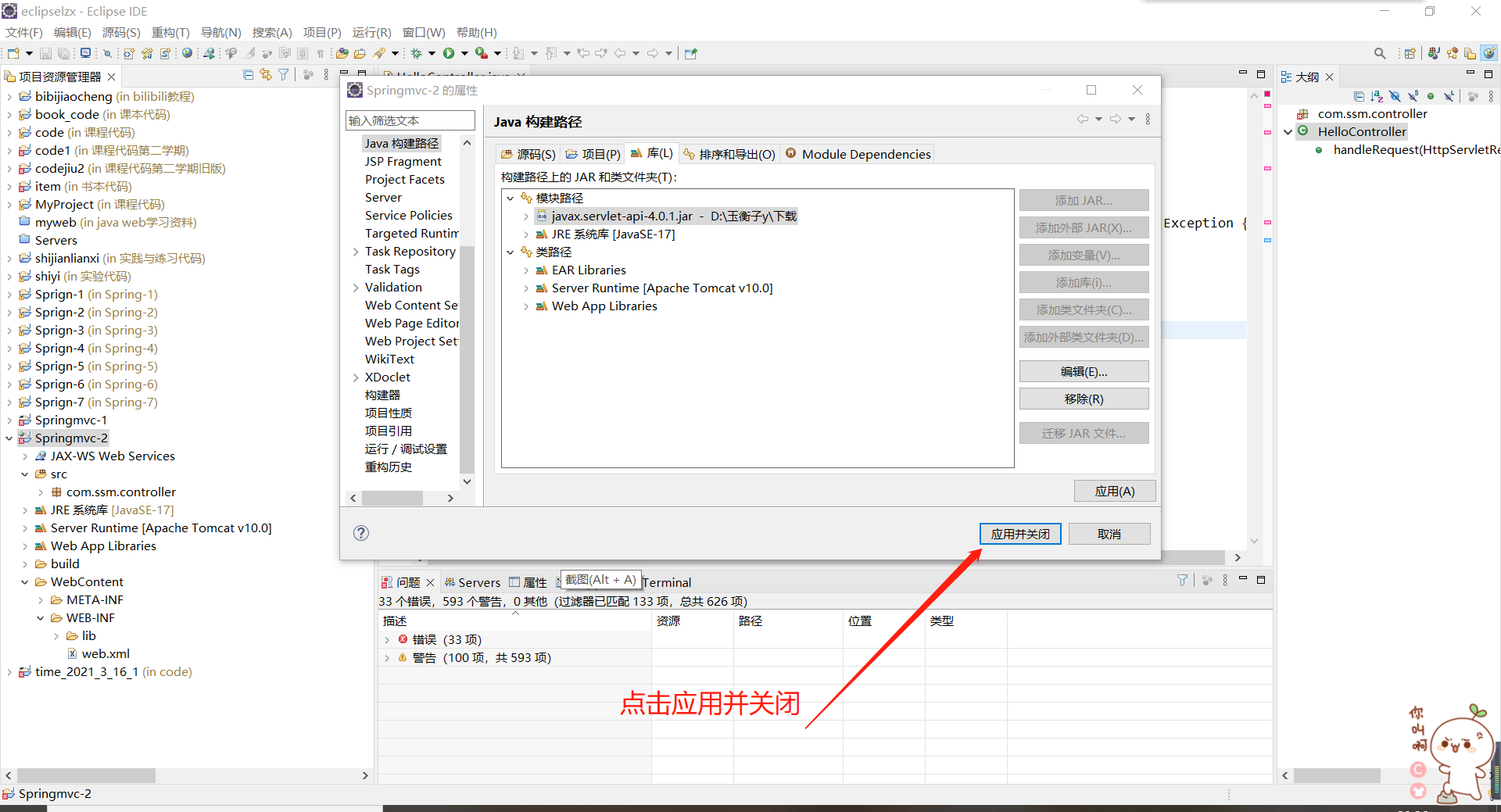
Task: Open the 重构(T) menu
Action: (x=170, y=32)
